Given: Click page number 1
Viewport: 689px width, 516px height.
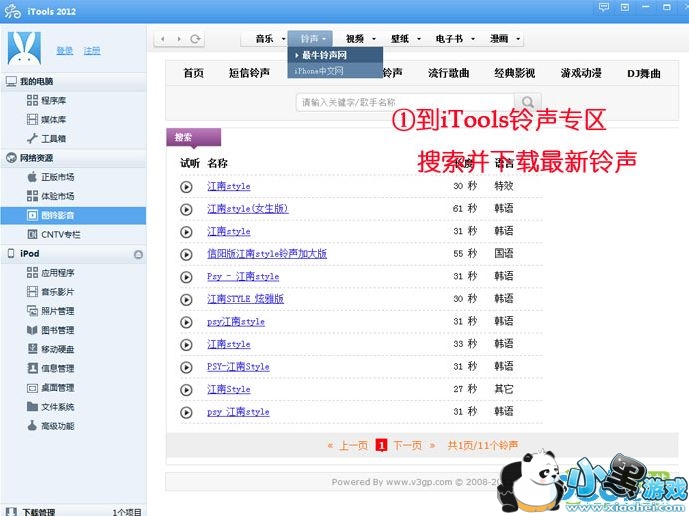Looking at the screenshot, I should click(381, 446).
